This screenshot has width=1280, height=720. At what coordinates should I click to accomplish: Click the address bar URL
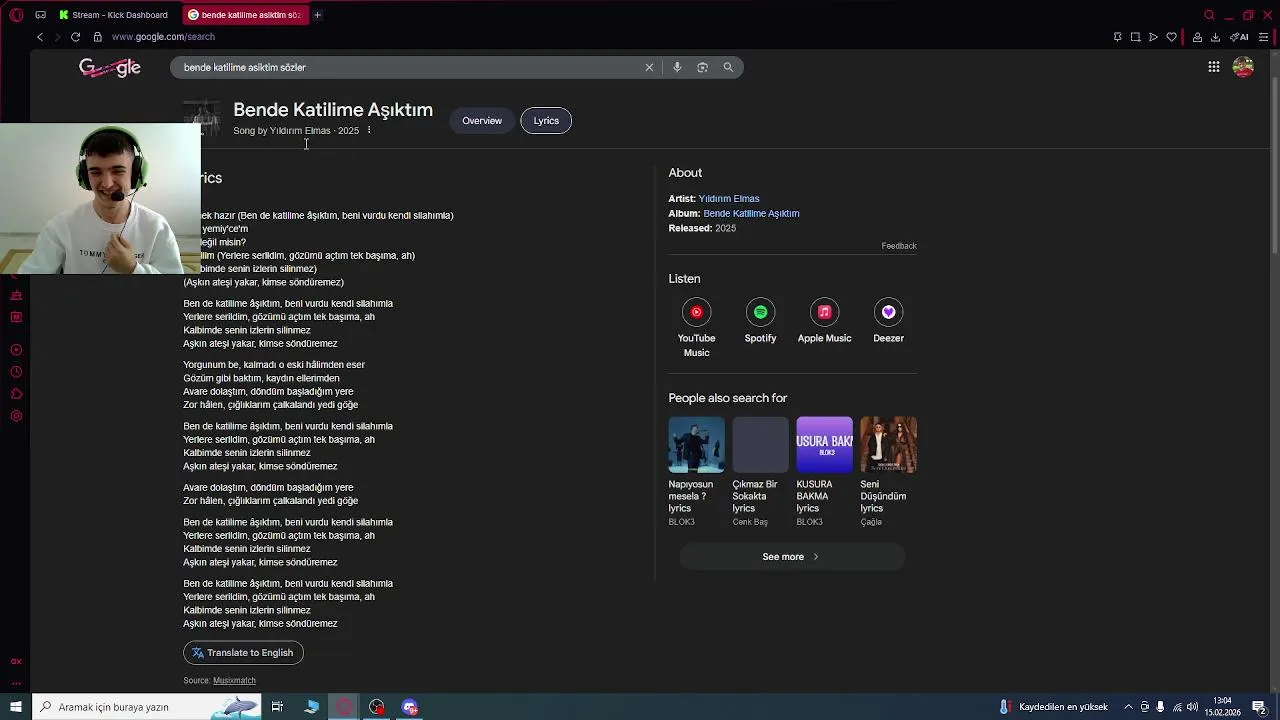coord(163,37)
